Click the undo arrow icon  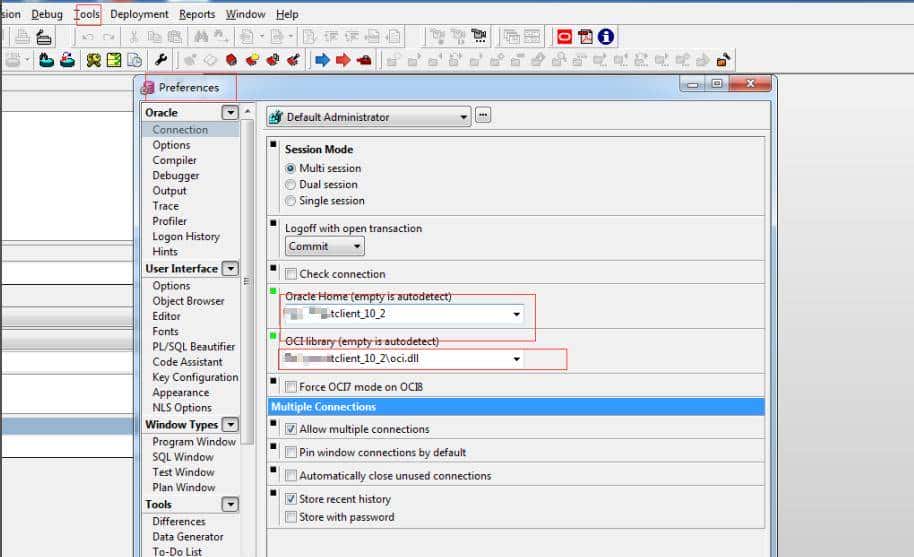(x=87, y=37)
